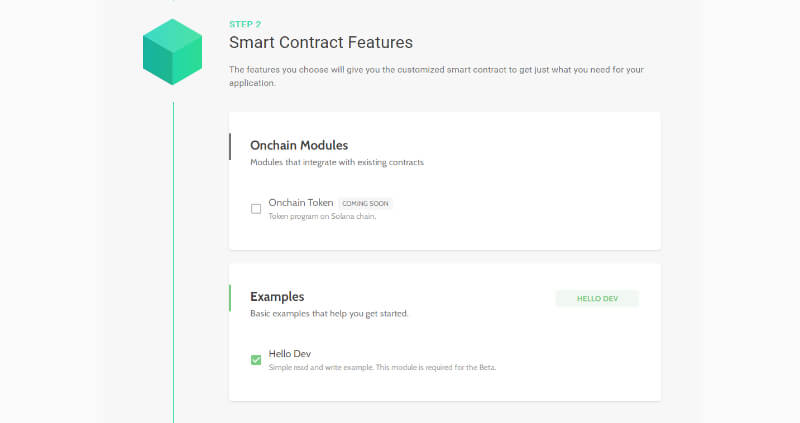Click the green accent bar beside Examples
This screenshot has width=800, height=423.
(x=230, y=298)
